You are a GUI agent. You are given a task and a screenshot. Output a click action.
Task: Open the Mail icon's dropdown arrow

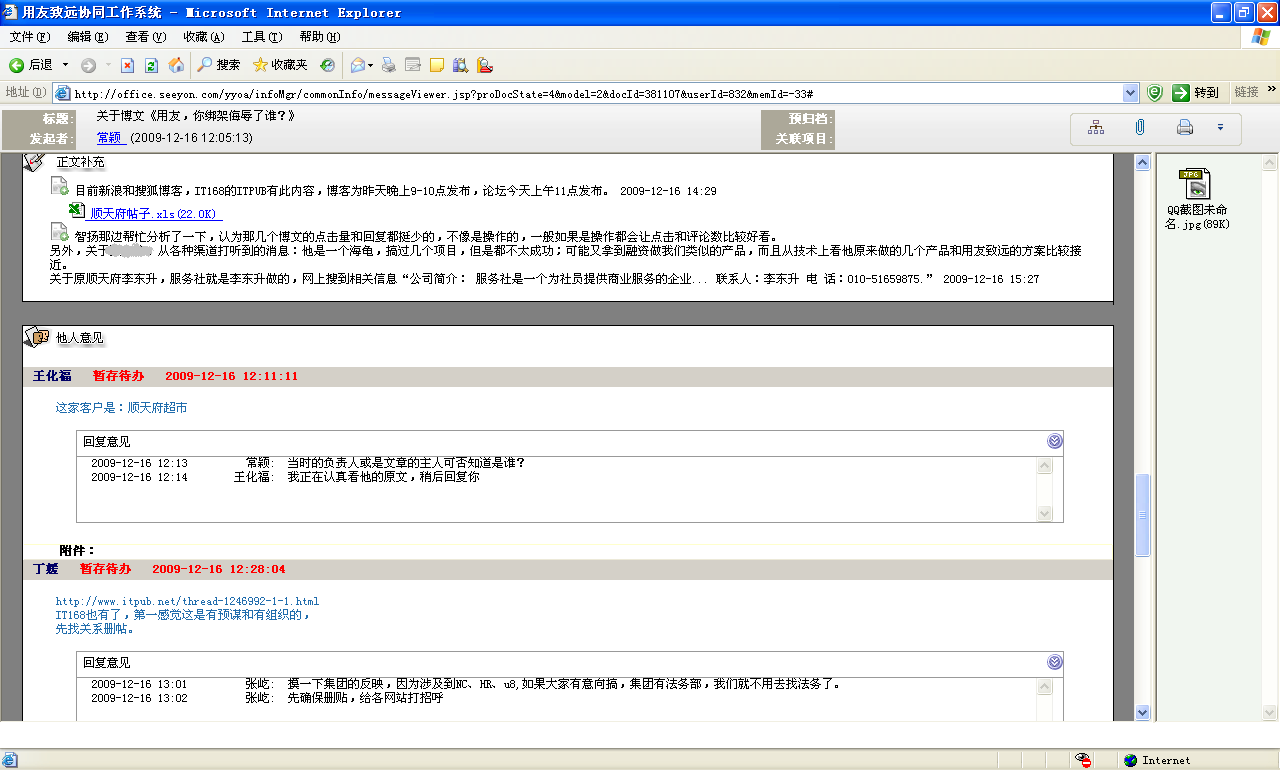(x=371, y=65)
